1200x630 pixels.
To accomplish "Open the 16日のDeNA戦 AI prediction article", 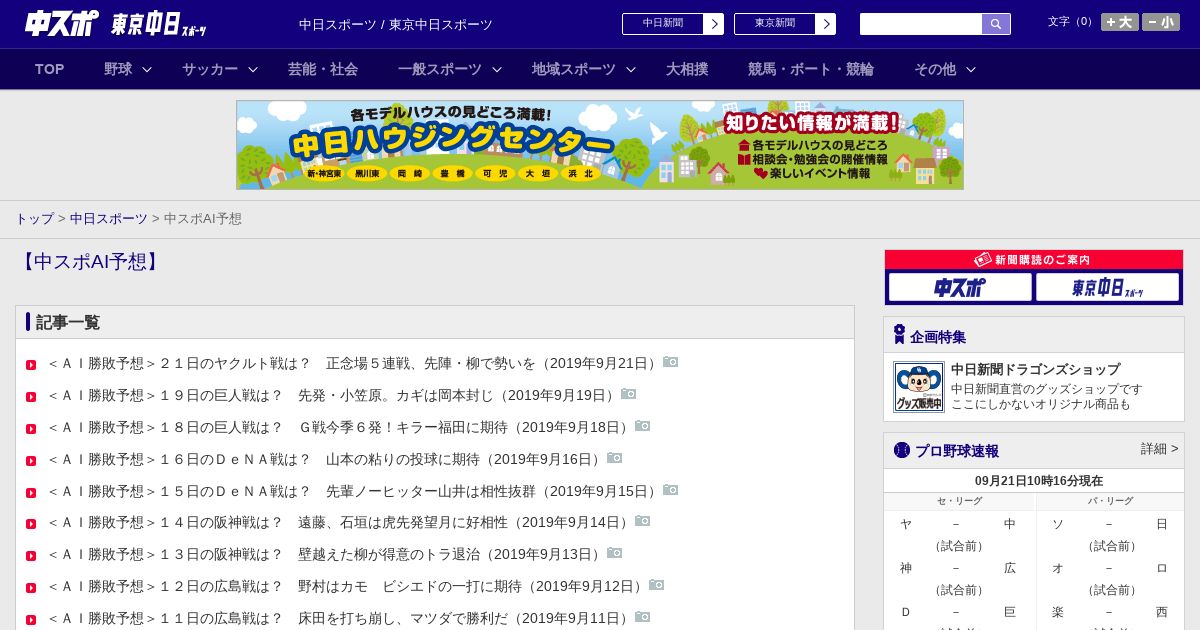I will (x=325, y=459).
